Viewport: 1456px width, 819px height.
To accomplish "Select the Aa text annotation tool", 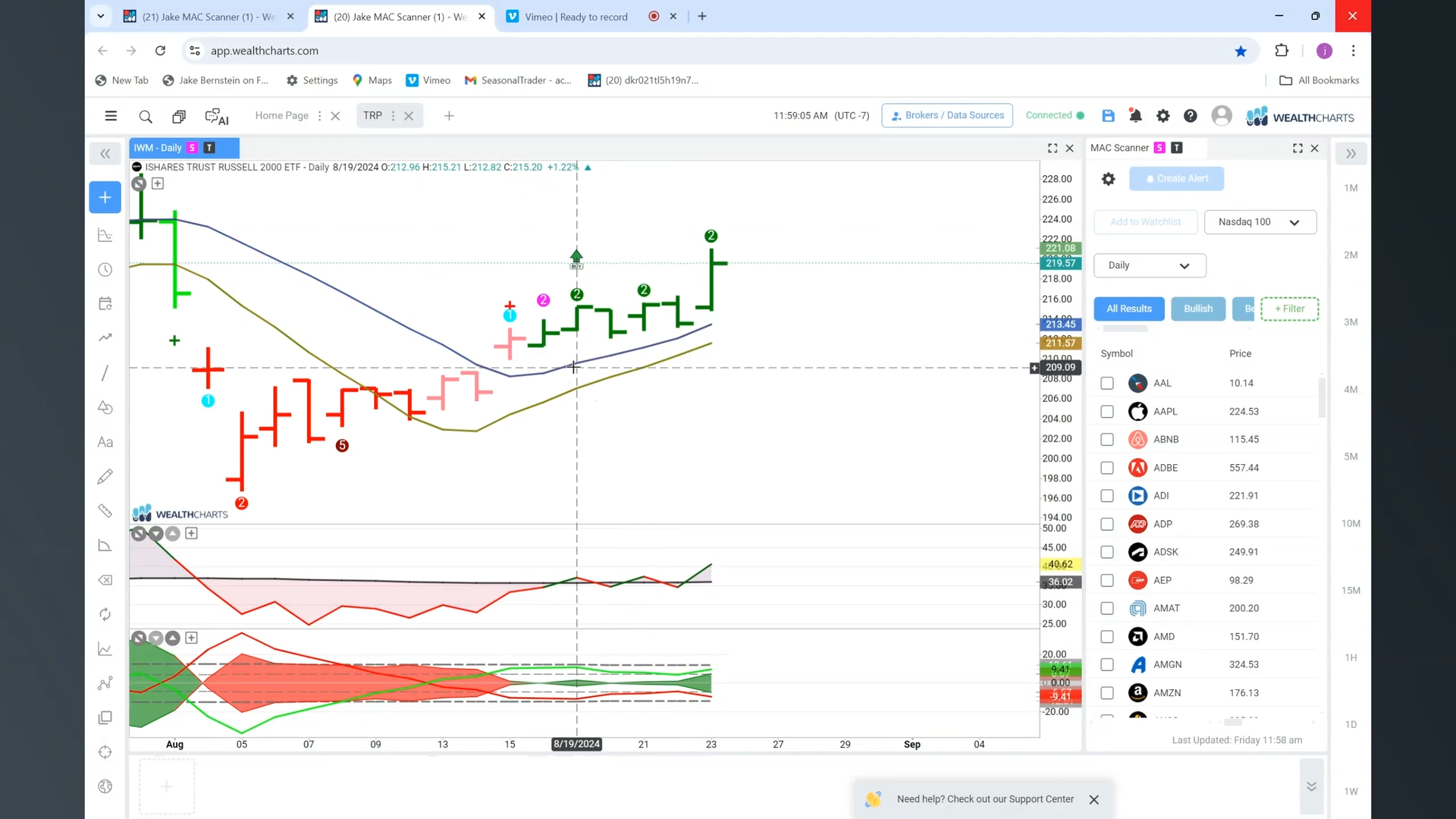I will pos(105,442).
